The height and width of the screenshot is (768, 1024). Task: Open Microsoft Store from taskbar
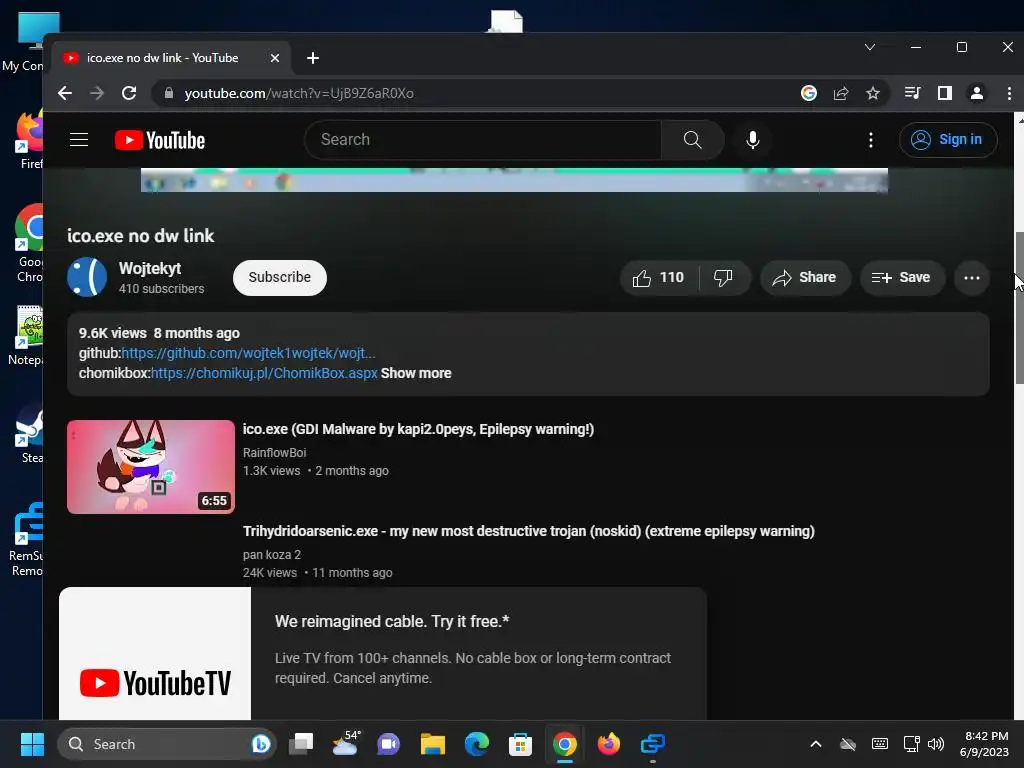pos(520,744)
